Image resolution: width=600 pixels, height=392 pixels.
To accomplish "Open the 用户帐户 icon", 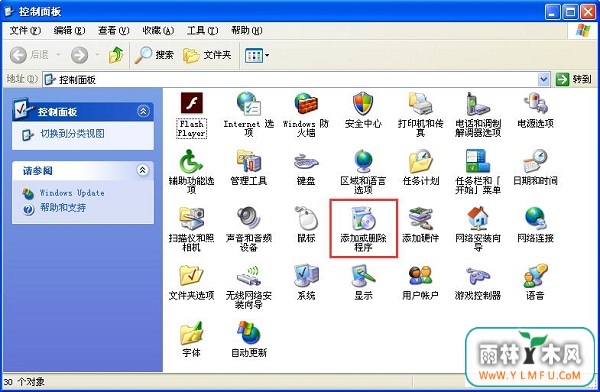I will tap(421, 276).
